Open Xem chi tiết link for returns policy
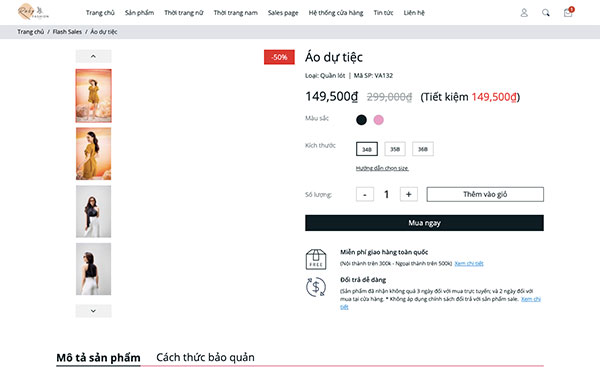This screenshot has height=367, width=600. click(x=531, y=299)
